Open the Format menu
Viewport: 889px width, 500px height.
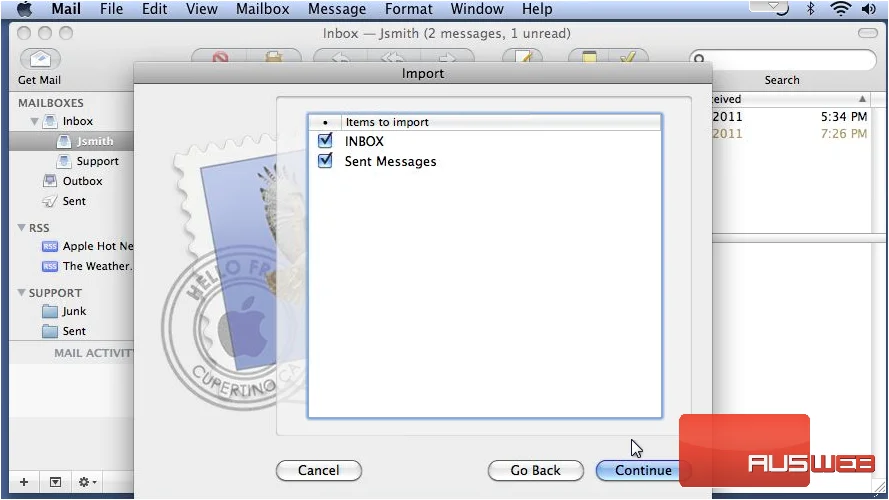(408, 9)
